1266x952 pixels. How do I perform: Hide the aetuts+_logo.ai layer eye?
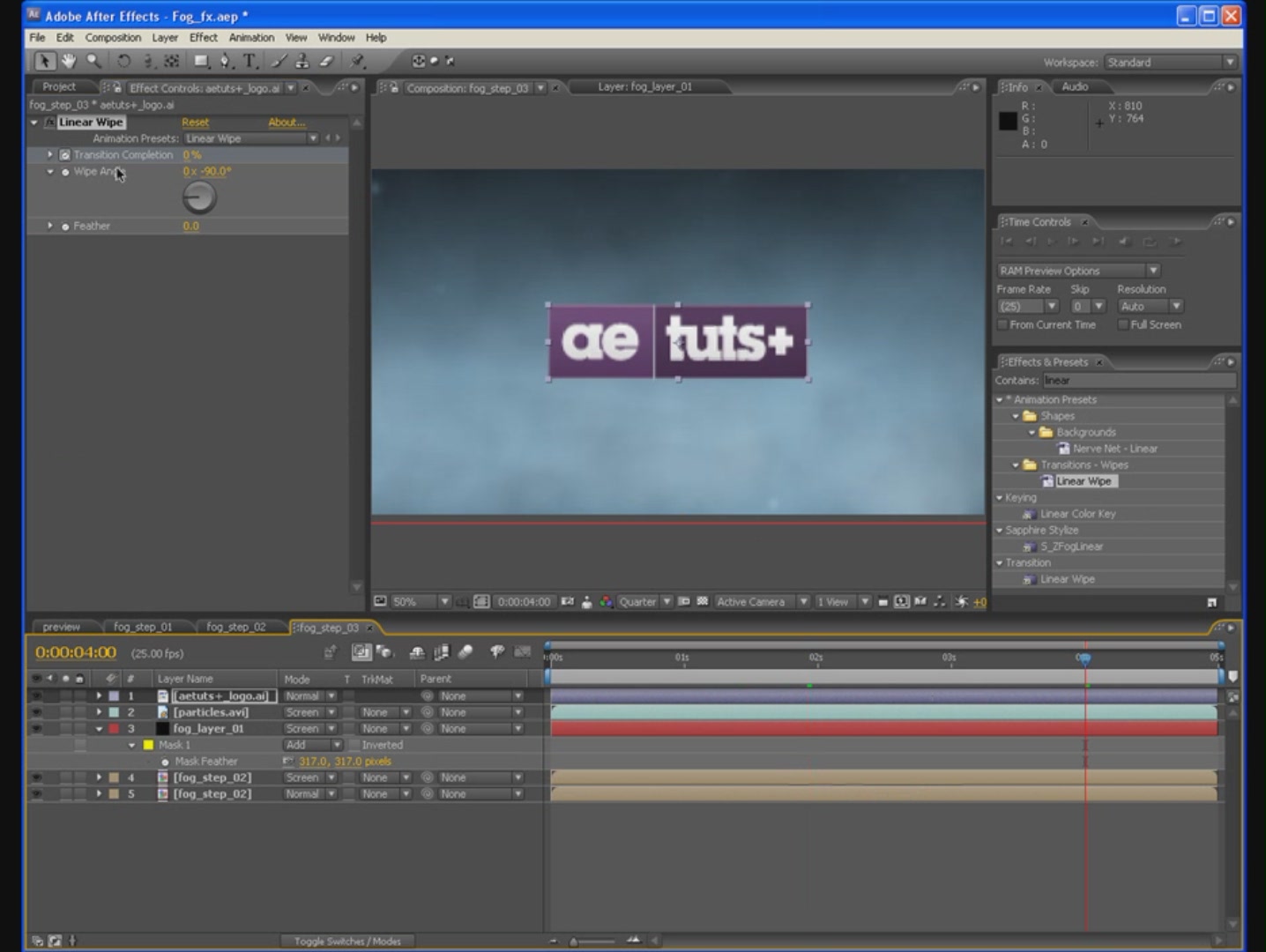[37, 696]
